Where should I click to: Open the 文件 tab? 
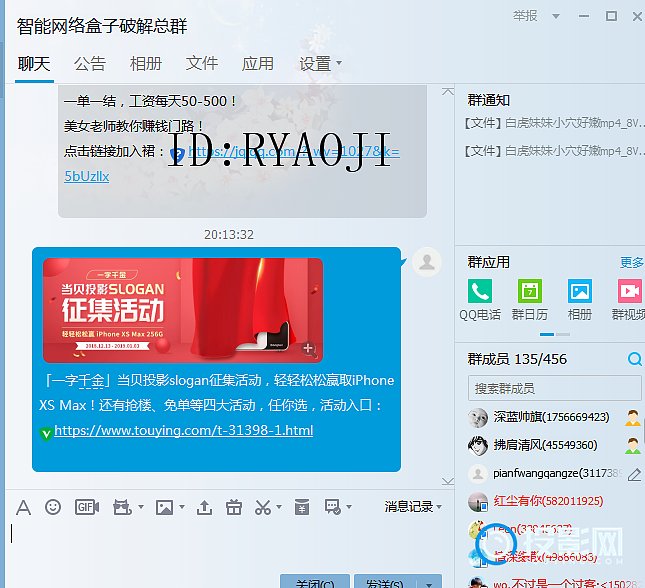point(202,63)
